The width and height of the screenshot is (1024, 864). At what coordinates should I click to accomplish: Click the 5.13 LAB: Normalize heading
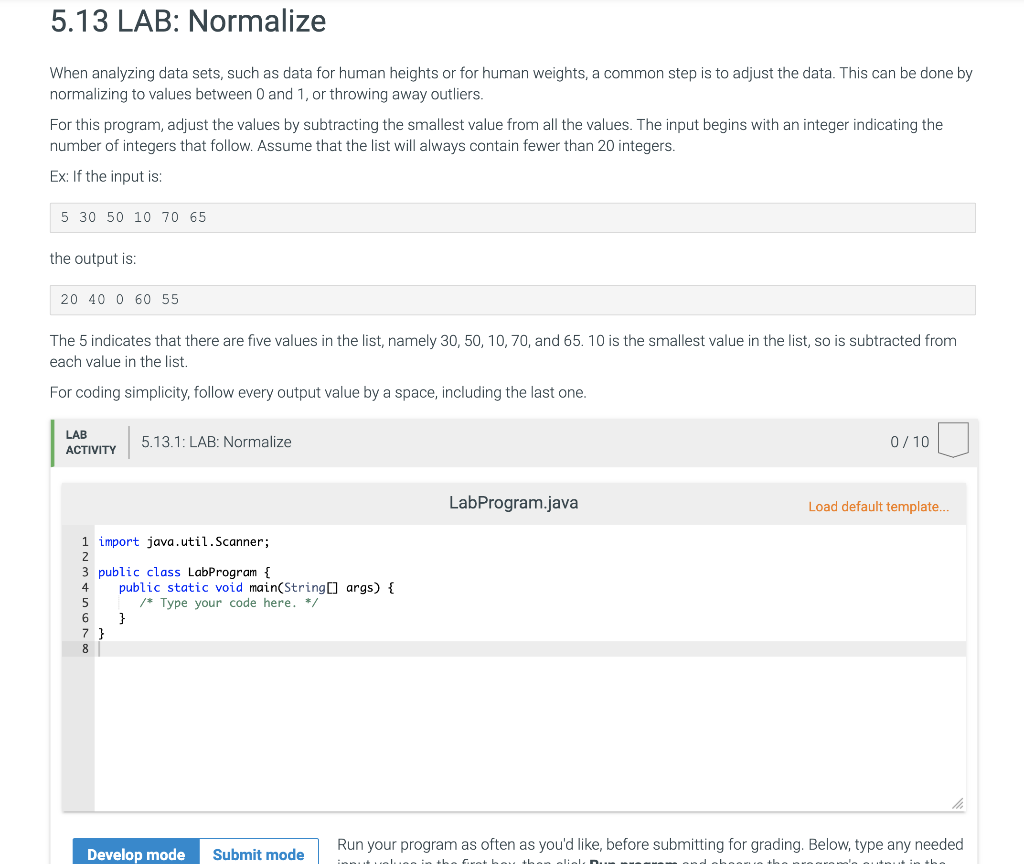pyautogui.click(x=187, y=22)
